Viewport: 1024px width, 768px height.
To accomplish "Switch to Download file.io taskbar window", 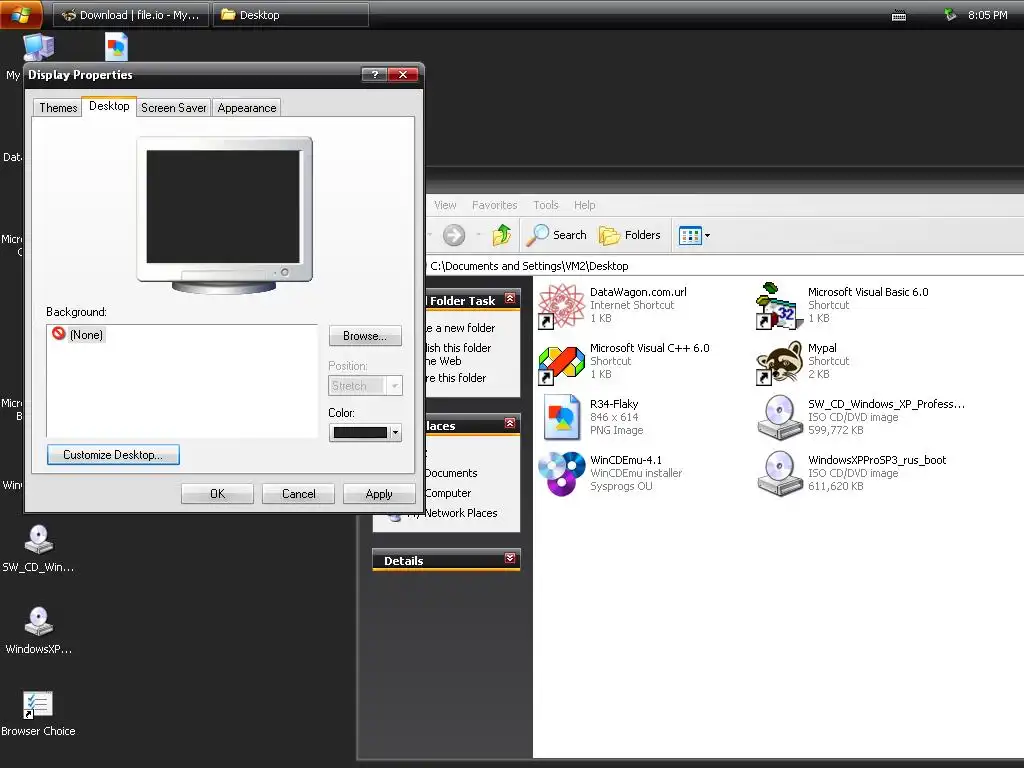I will (x=131, y=14).
